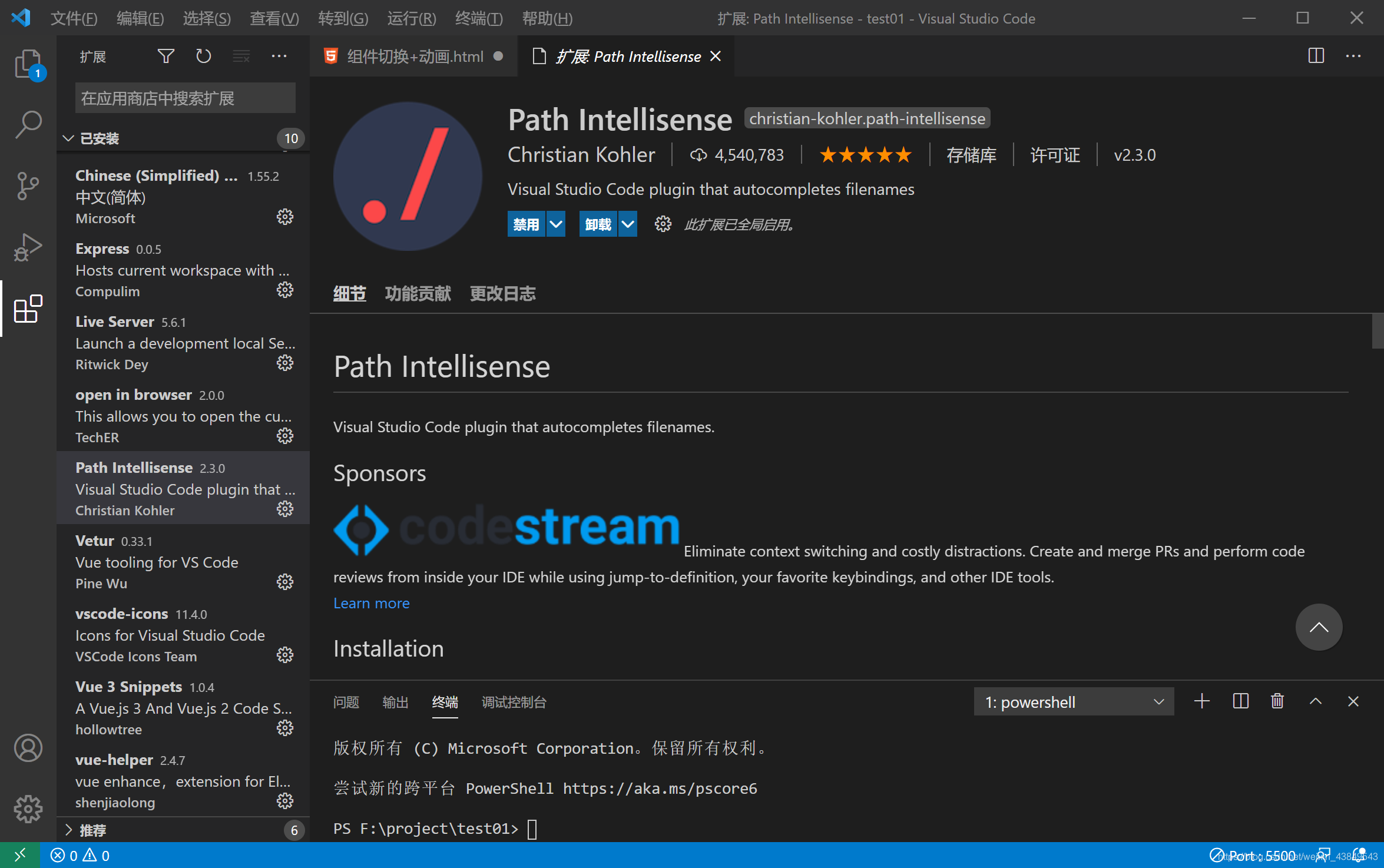Open gear for Live Server extension
1384x868 pixels.
(285, 363)
